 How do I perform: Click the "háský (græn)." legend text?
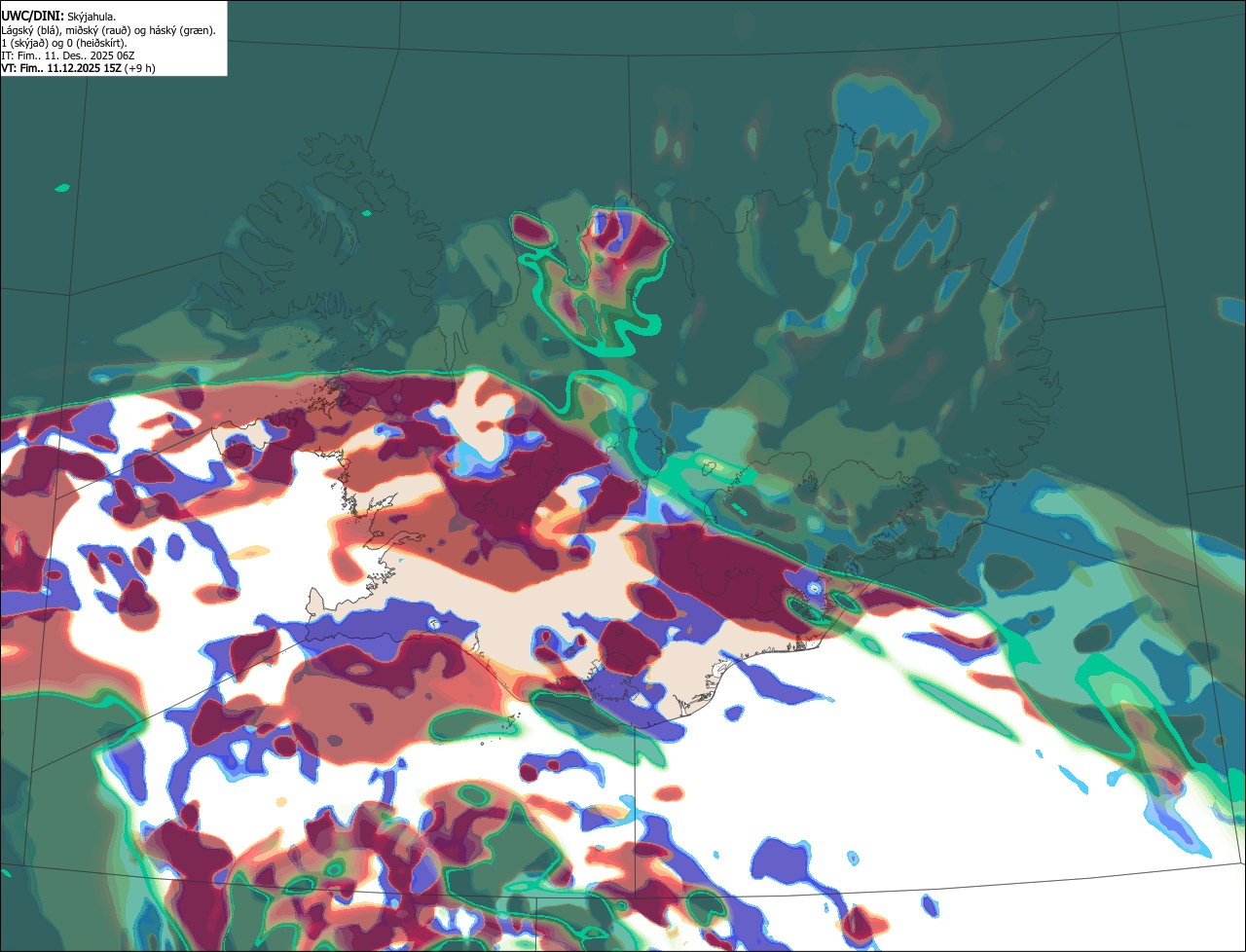180,30
